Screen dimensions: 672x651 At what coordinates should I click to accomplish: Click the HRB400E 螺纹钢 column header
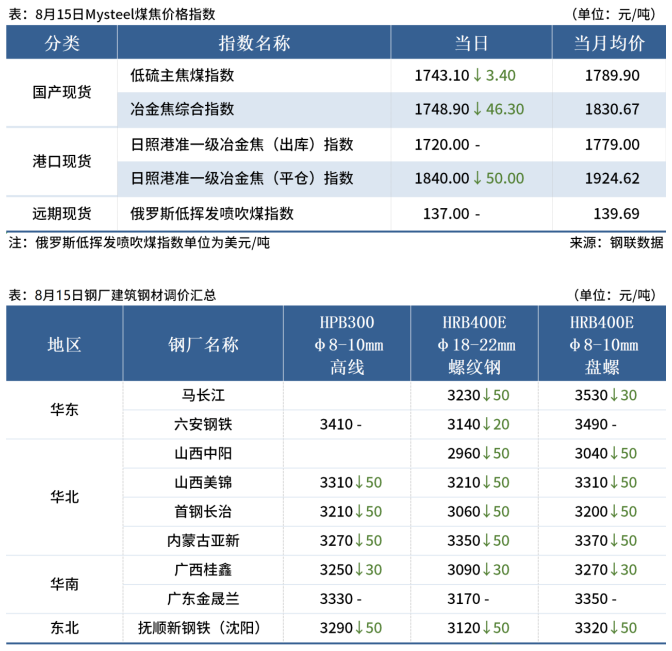pyautogui.click(x=474, y=344)
